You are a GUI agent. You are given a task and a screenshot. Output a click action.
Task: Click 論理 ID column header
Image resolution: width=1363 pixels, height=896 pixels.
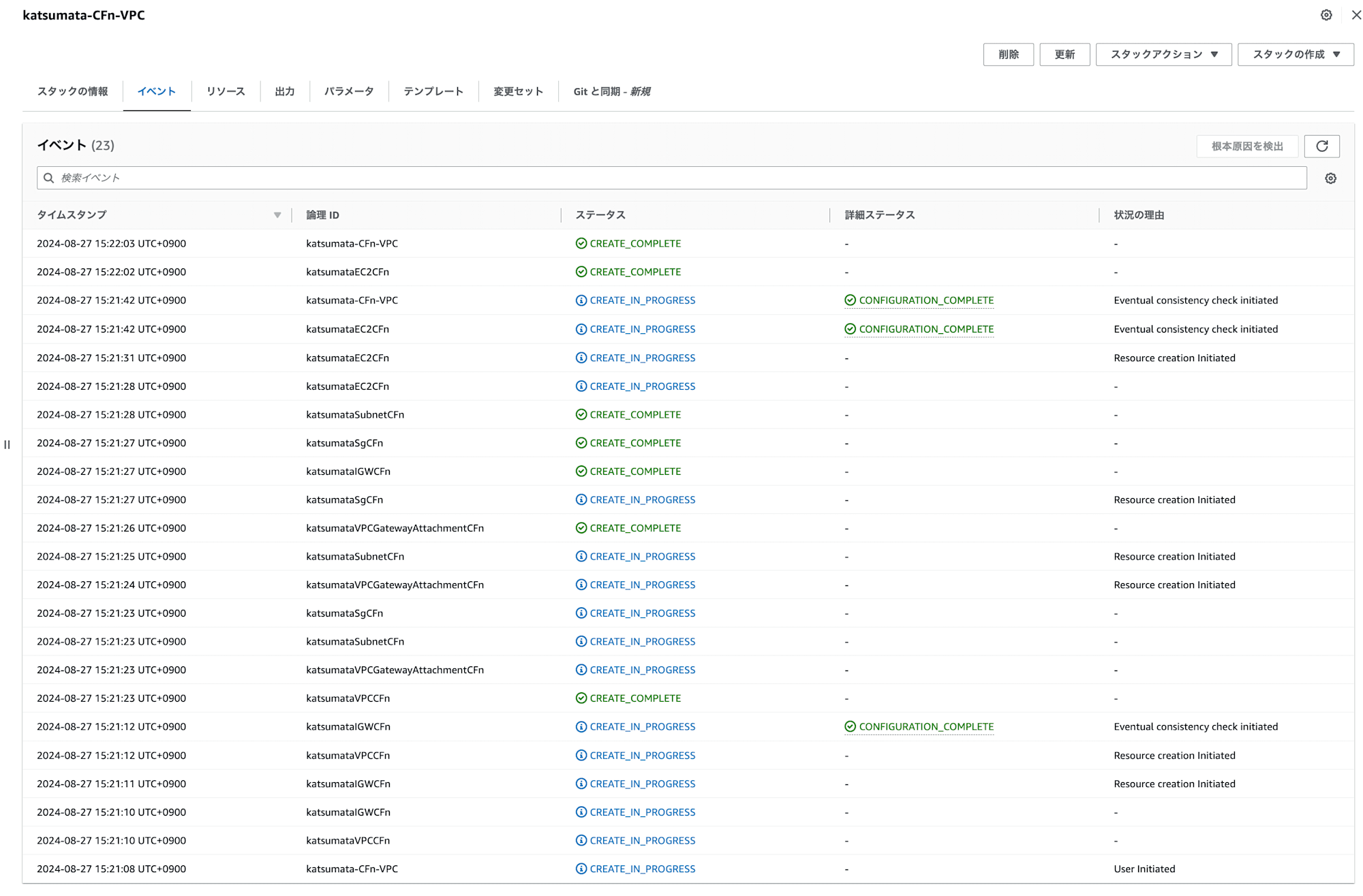[322, 215]
